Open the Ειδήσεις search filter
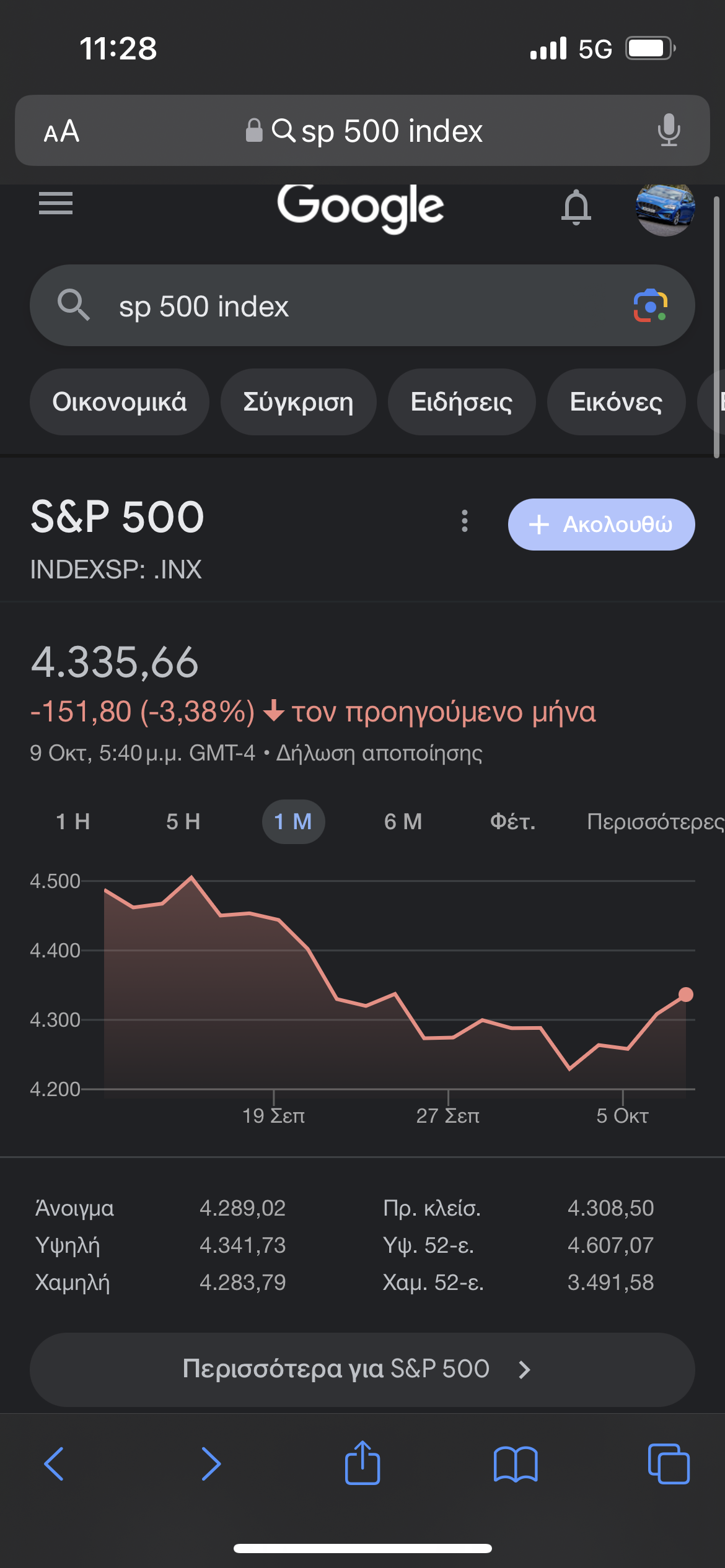 pos(462,402)
